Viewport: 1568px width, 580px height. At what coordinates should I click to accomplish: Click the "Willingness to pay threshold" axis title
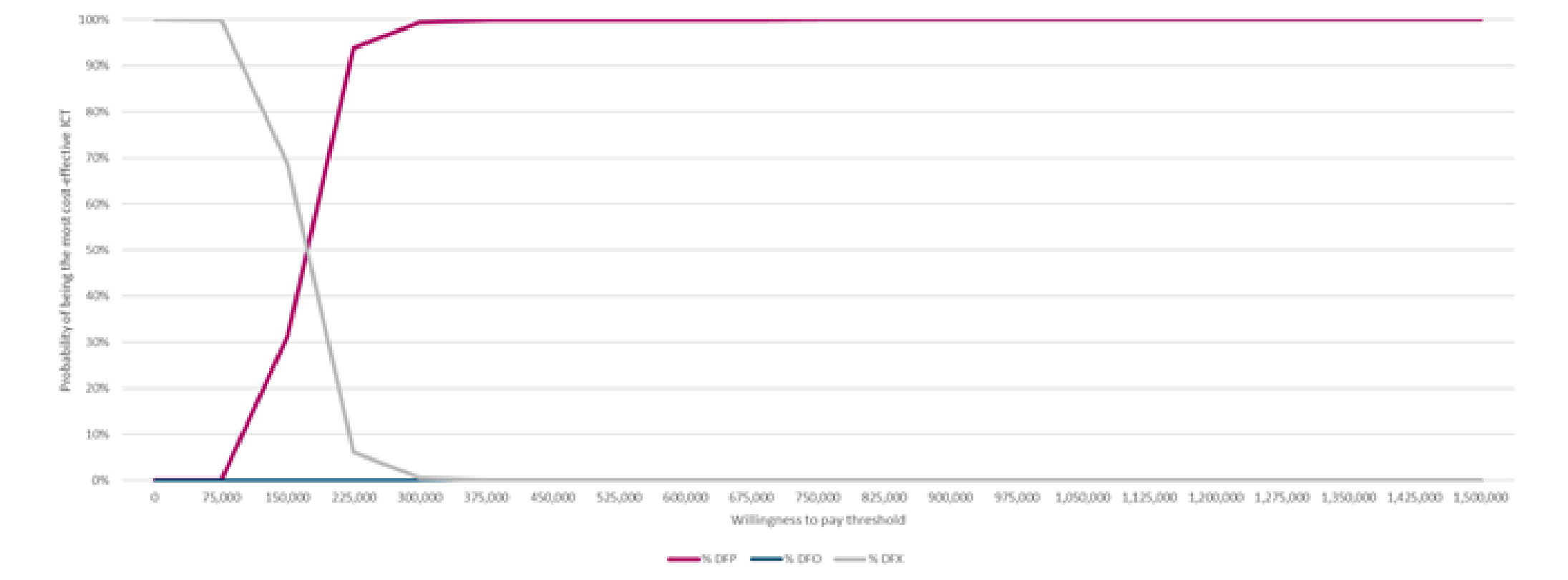pyautogui.click(x=818, y=520)
